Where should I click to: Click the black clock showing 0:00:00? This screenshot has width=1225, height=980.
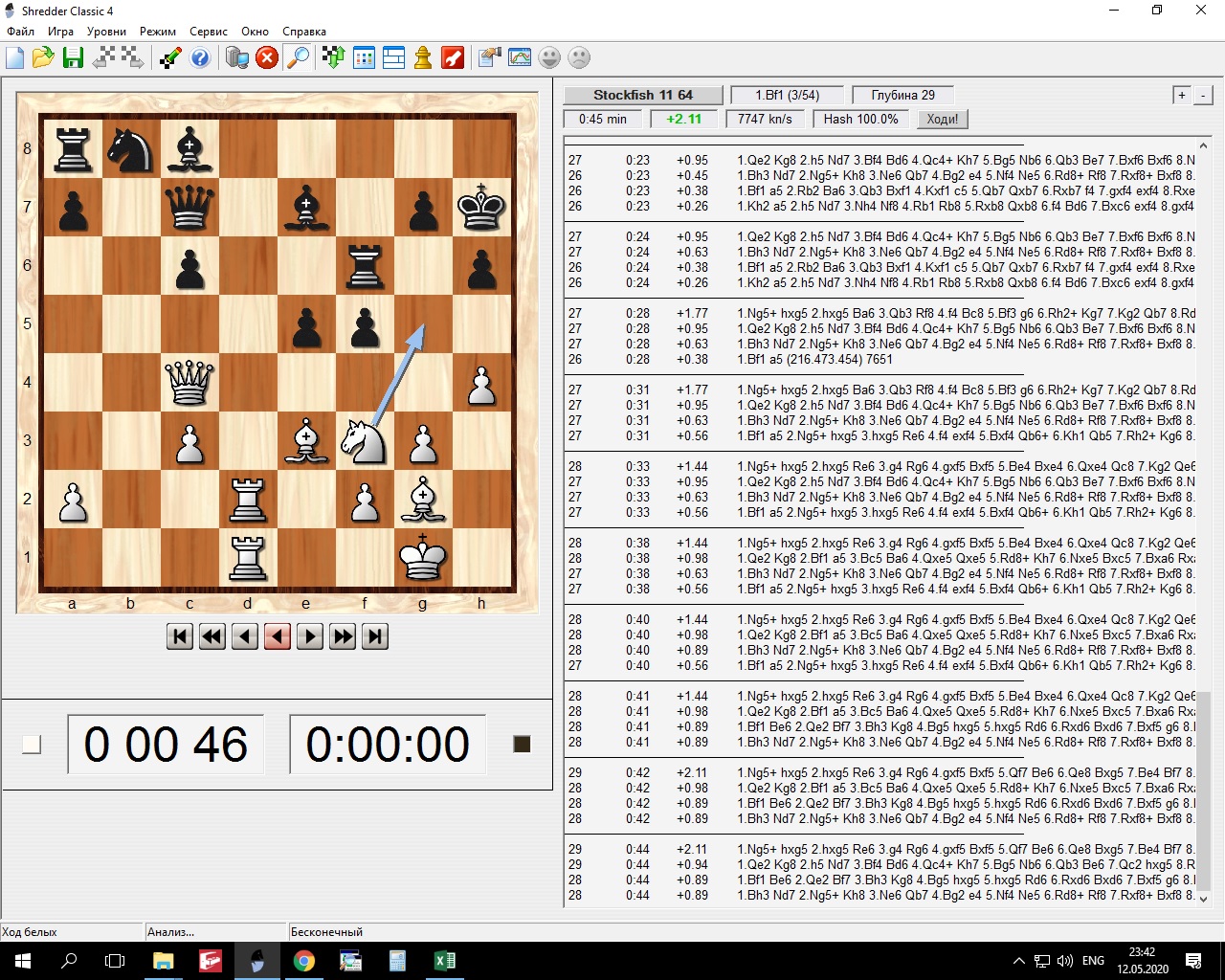(x=388, y=744)
